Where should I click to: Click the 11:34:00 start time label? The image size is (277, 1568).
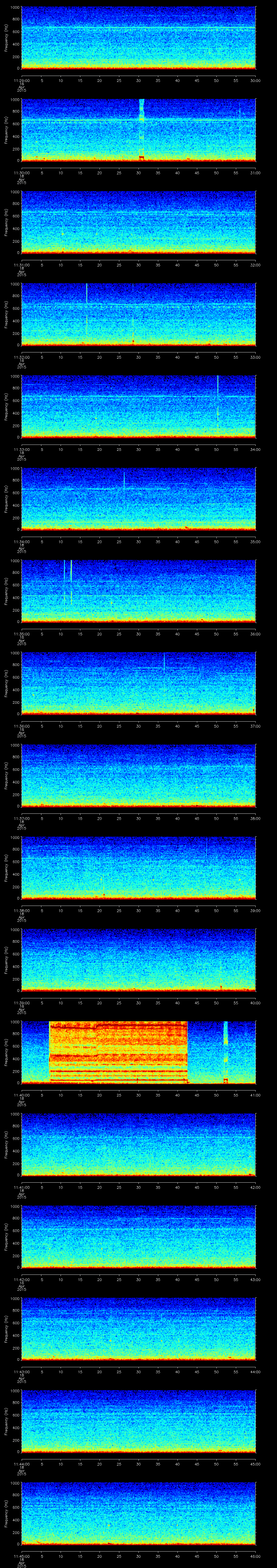21,542
